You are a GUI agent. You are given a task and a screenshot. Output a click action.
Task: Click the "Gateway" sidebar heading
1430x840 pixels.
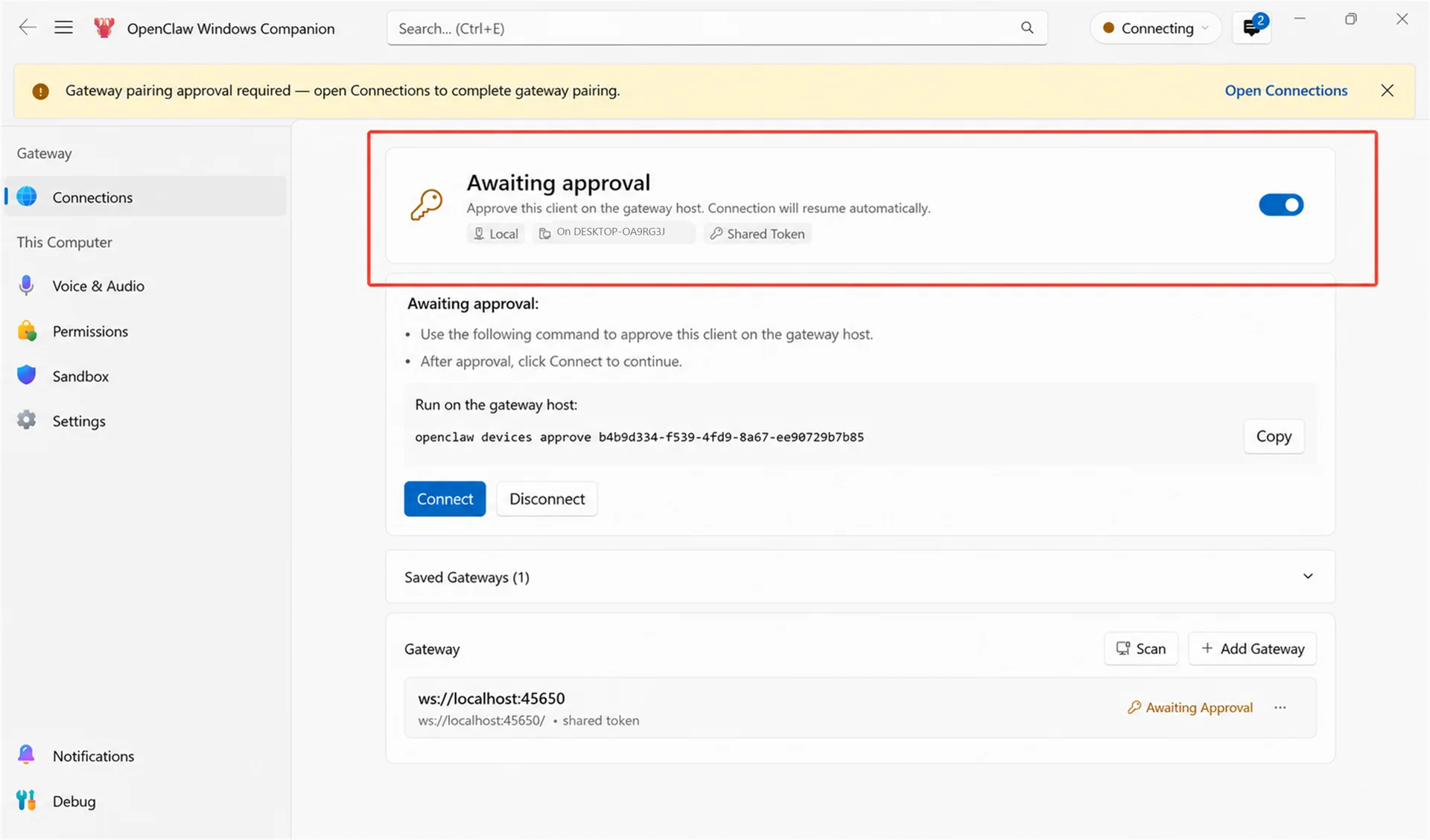[44, 153]
